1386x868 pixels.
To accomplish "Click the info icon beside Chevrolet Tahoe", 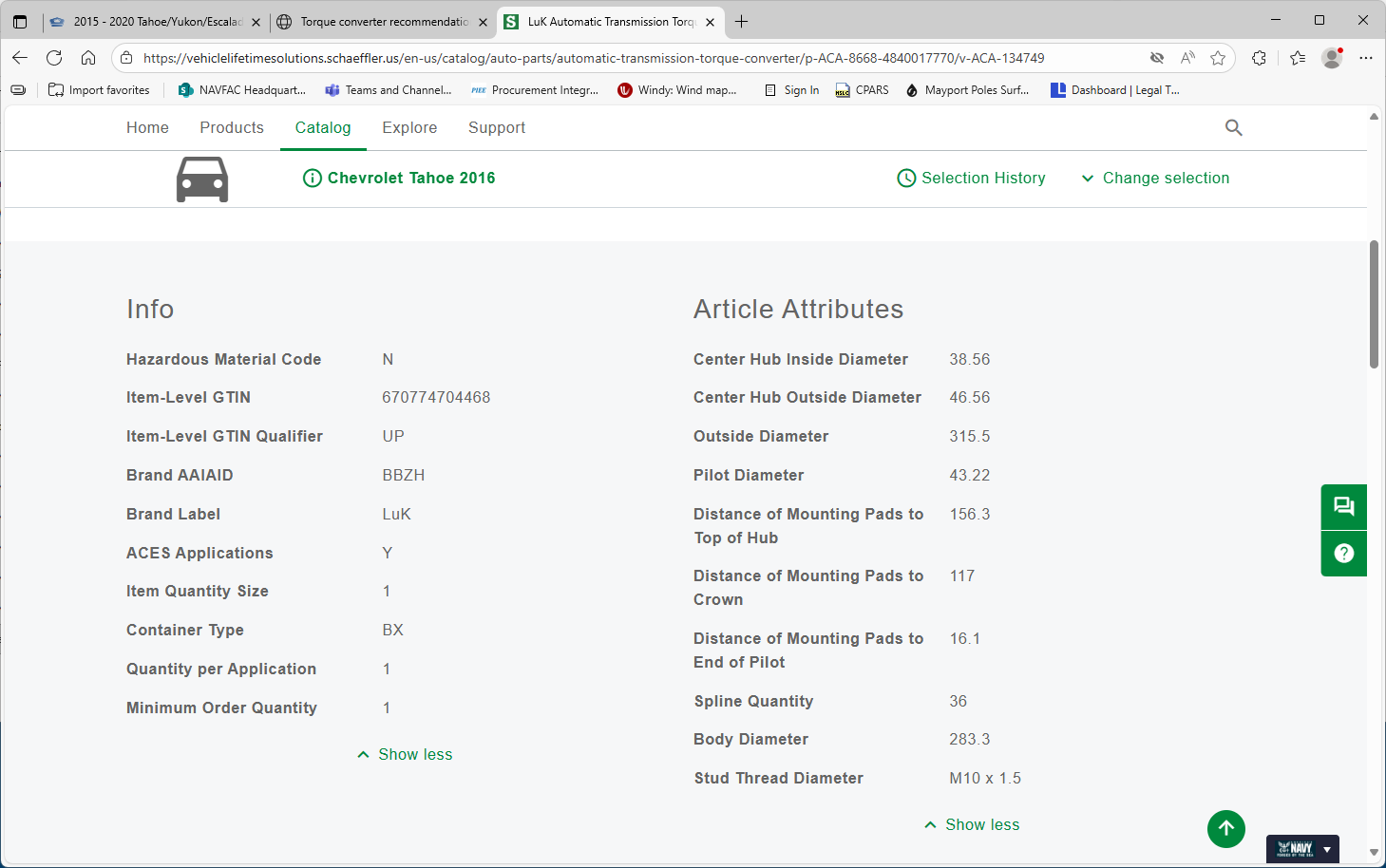I will click(312, 179).
